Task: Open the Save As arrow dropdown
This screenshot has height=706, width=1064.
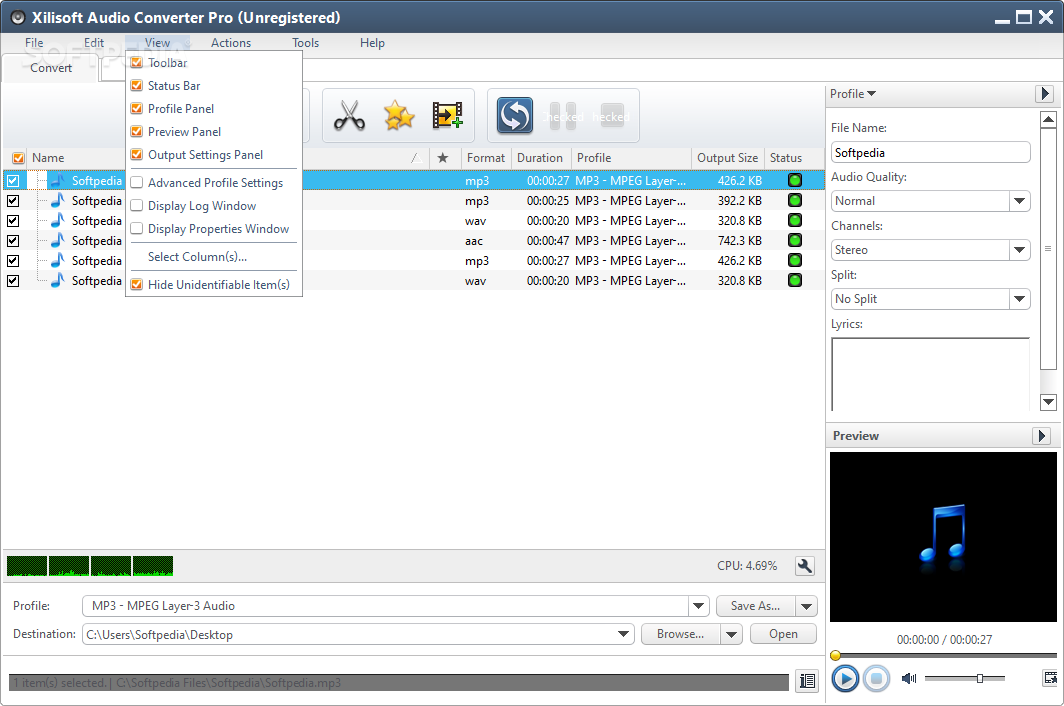Action: click(807, 606)
